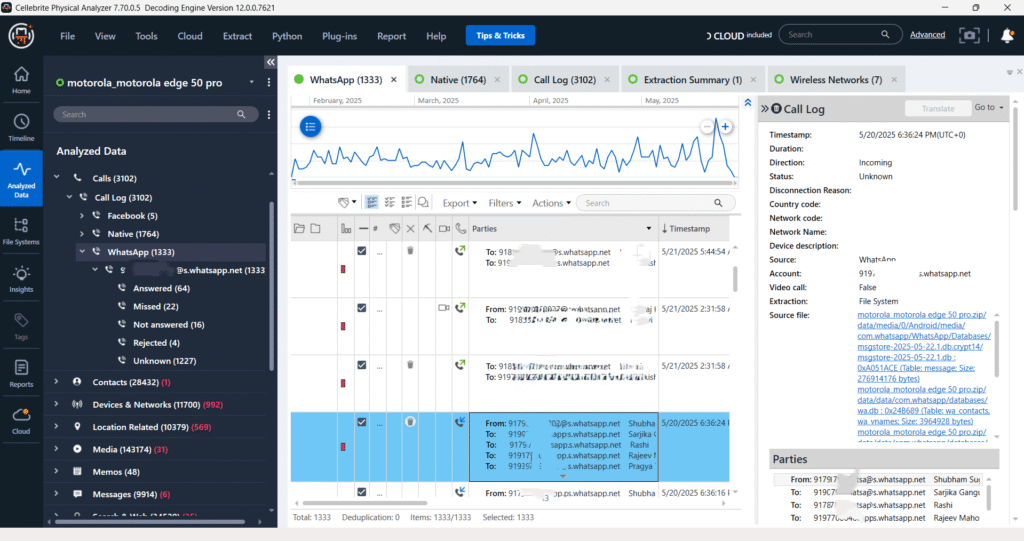Open the Go to dropdown

pyautogui.click(x=989, y=108)
